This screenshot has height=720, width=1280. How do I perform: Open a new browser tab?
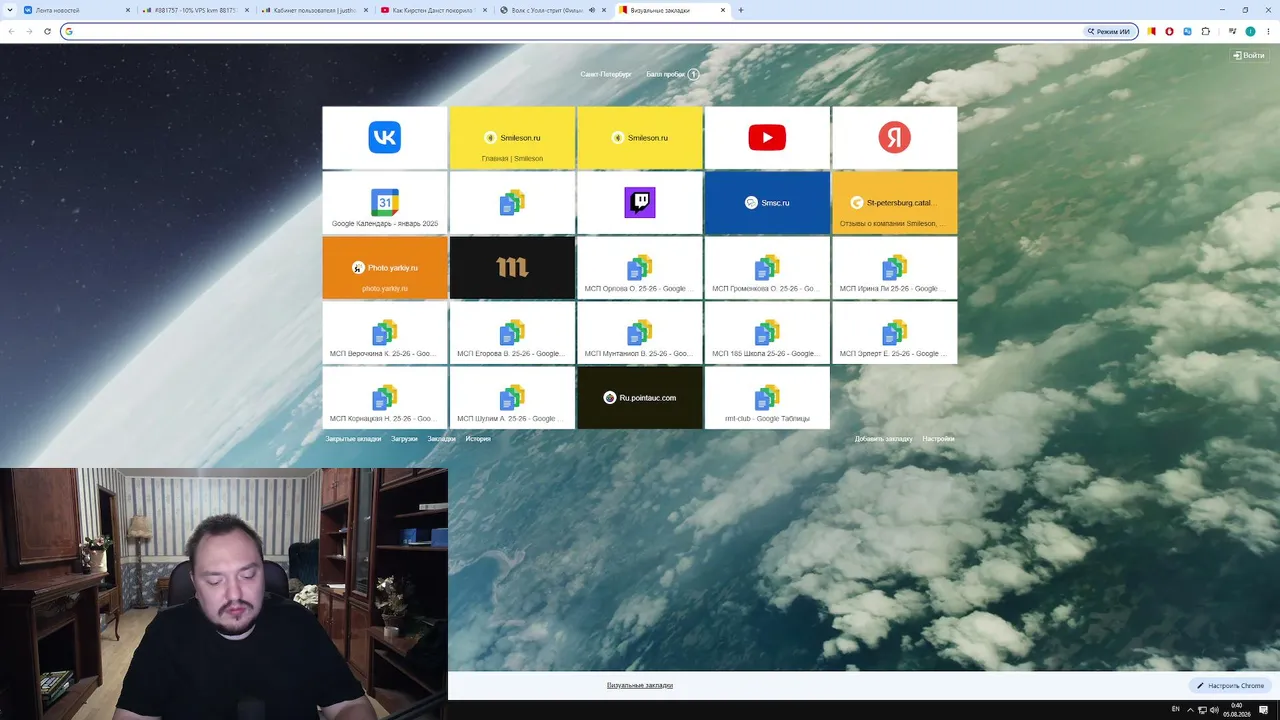pos(741,10)
